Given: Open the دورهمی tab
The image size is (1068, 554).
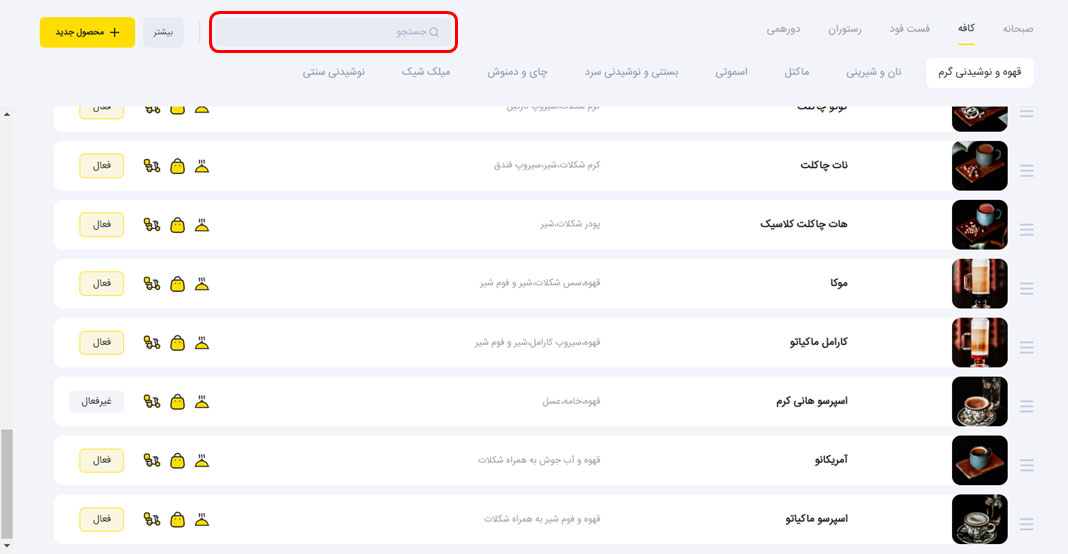Looking at the screenshot, I should [x=783, y=29].
